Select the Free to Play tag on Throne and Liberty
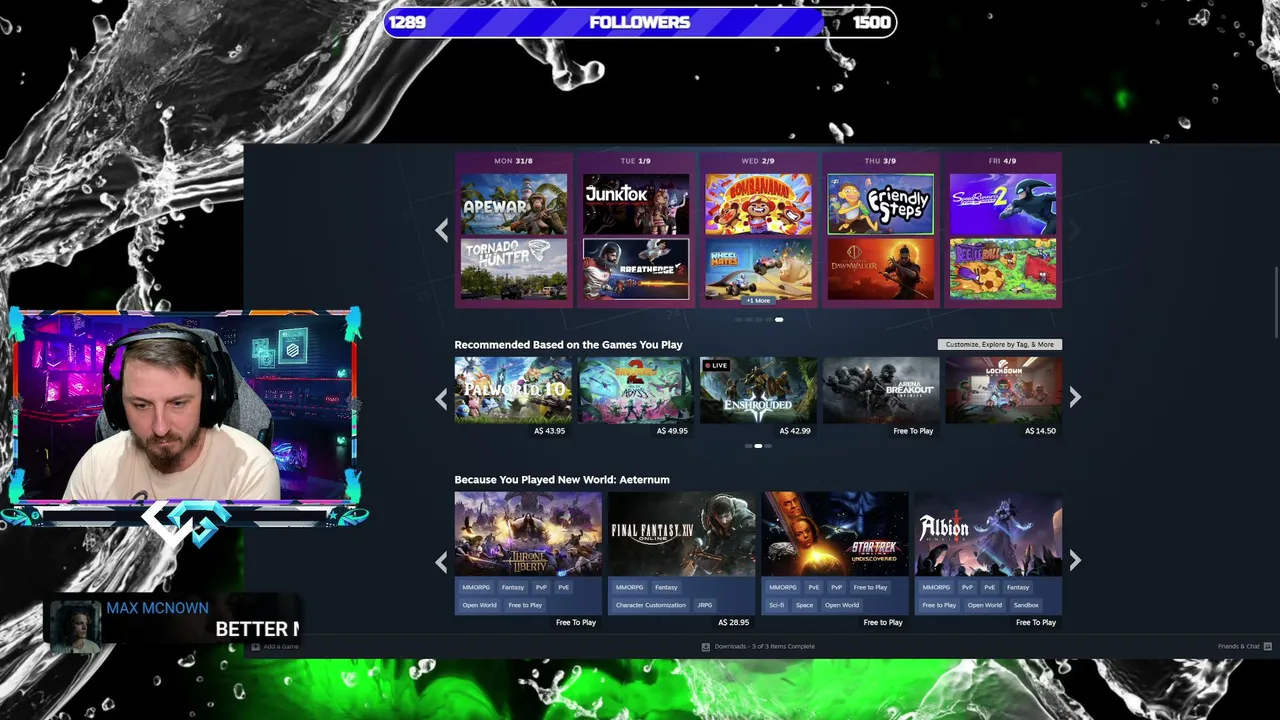 (525, 605)
